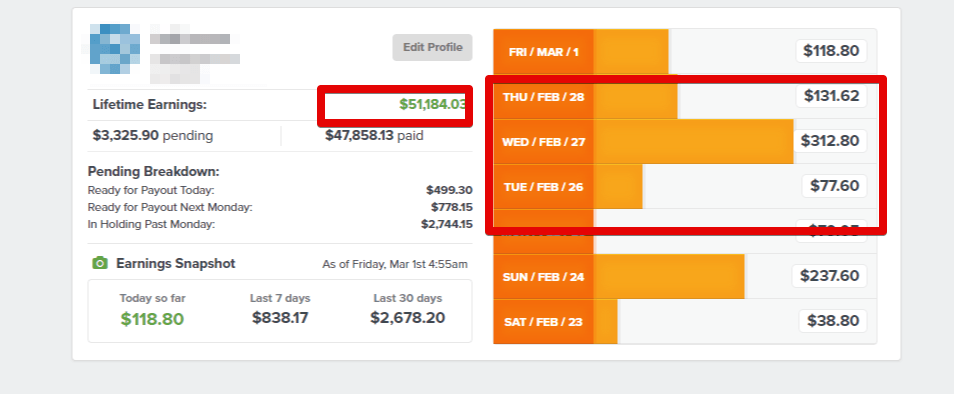
Task: Click the Today so far $118.80 figure
Action: click(x=152, y=319)
